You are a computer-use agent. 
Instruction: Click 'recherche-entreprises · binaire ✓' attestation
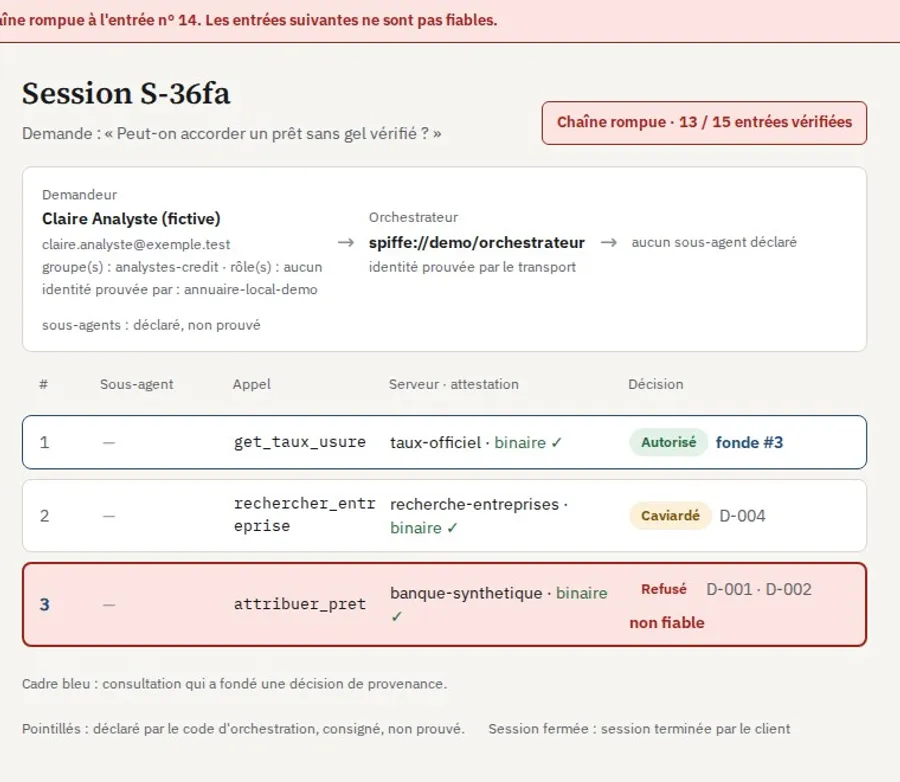[x=479, y=516]
